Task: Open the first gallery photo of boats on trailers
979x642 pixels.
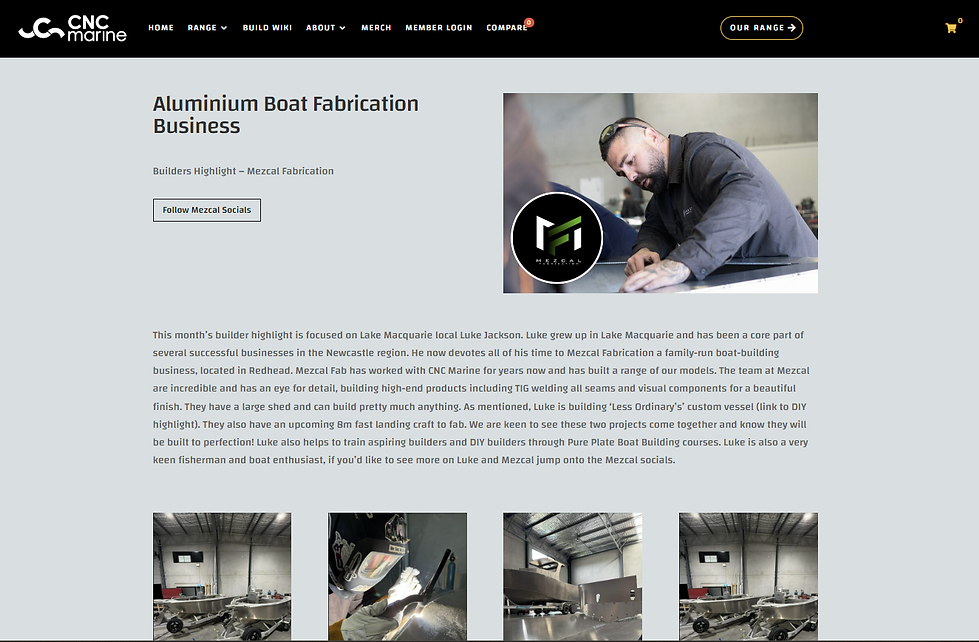Action: pyautogui.click(x=222, y=576)
